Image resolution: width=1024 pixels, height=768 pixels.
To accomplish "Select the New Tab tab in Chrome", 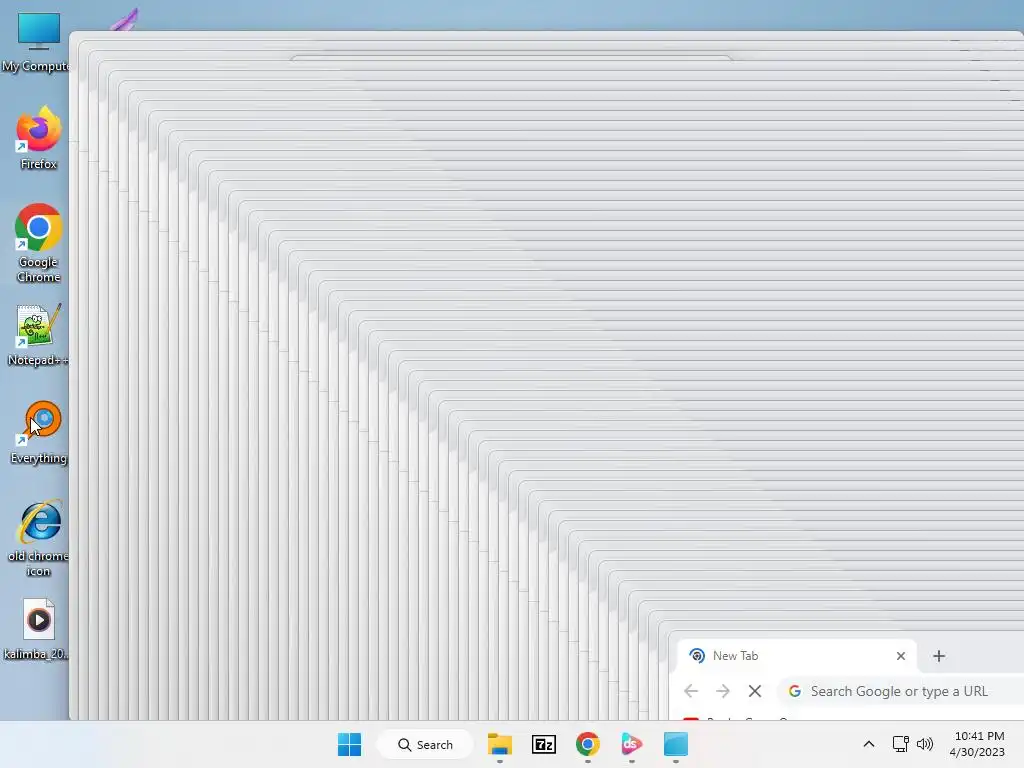I will (797, 656).
